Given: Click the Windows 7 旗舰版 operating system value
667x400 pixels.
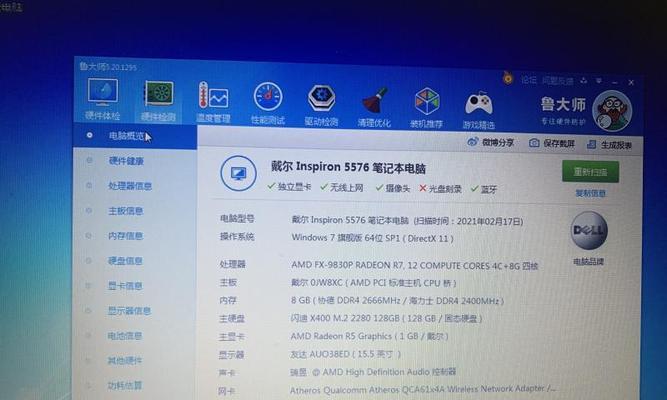Looking at the screenshot, I should coord(372,238).
